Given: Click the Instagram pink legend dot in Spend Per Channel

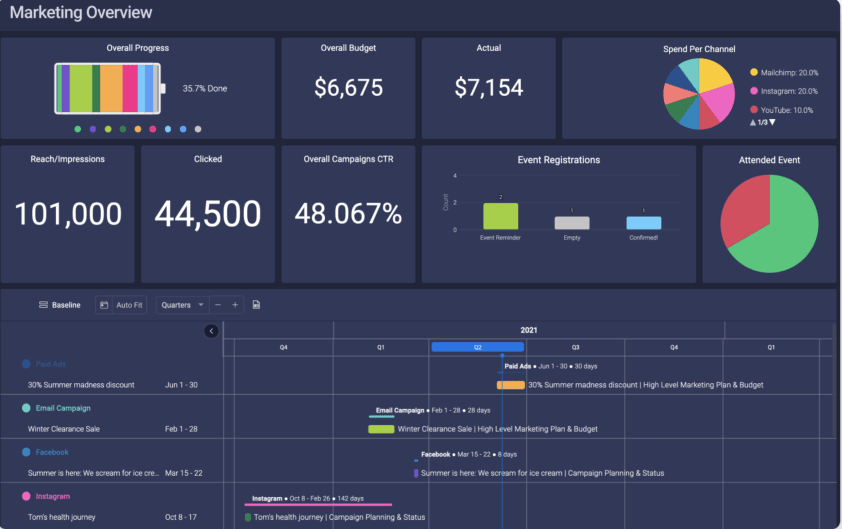Looking at the screenshot, I should click(754, 91).
